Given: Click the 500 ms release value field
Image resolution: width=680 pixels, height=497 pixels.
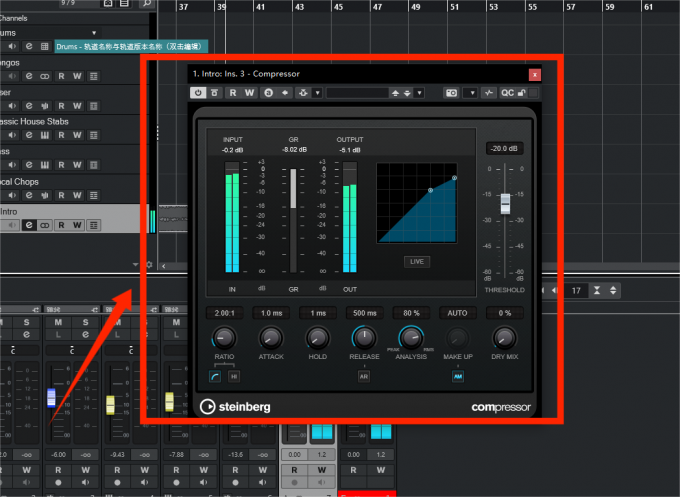Looking at the screenshot, I should click(x=365, y=313).
